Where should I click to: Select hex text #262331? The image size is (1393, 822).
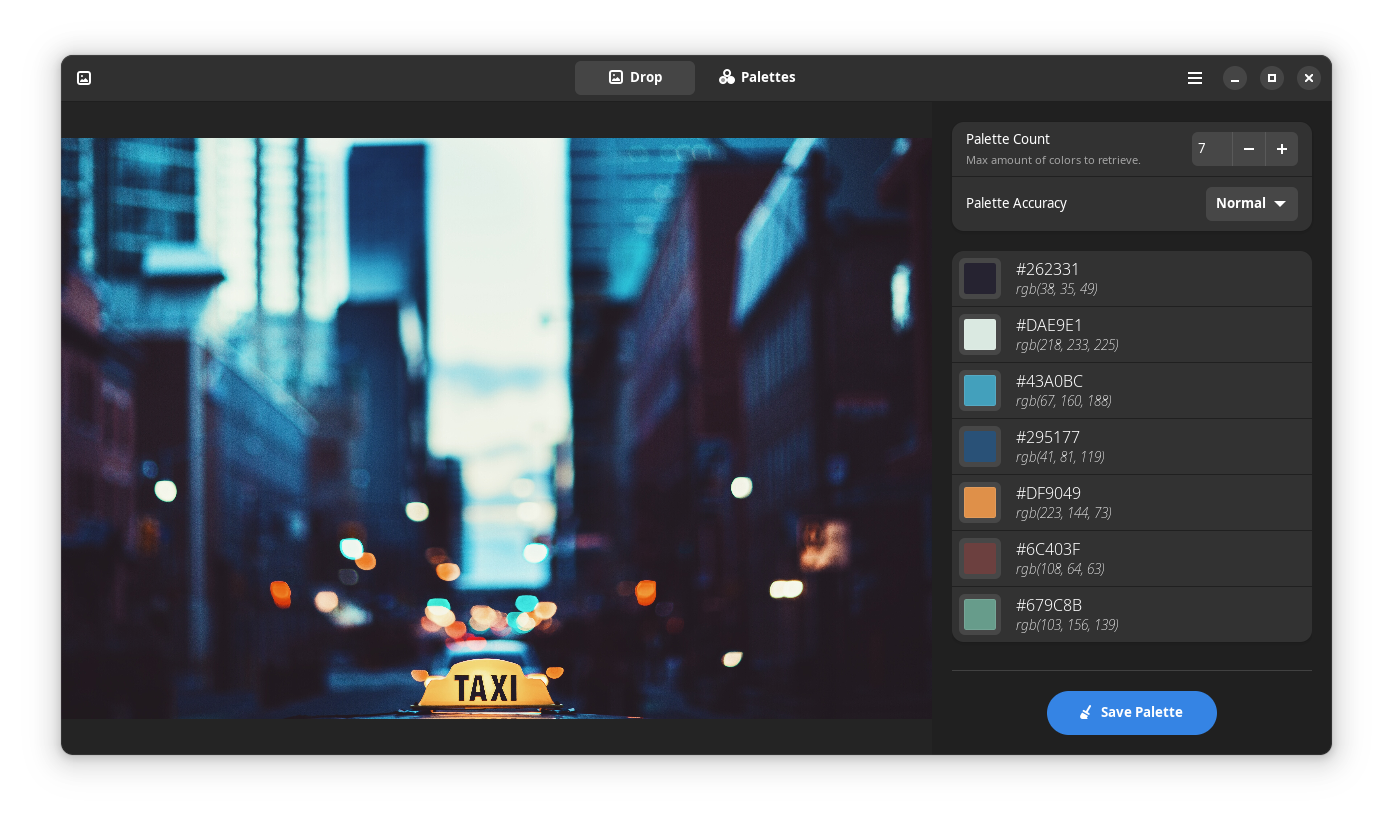coord(1047,270)
